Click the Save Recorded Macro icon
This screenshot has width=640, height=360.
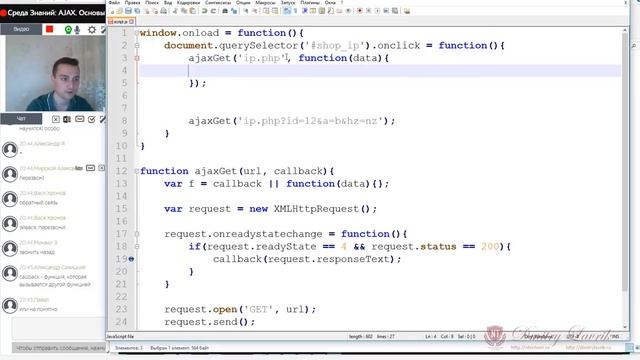(x=395, y=11)
